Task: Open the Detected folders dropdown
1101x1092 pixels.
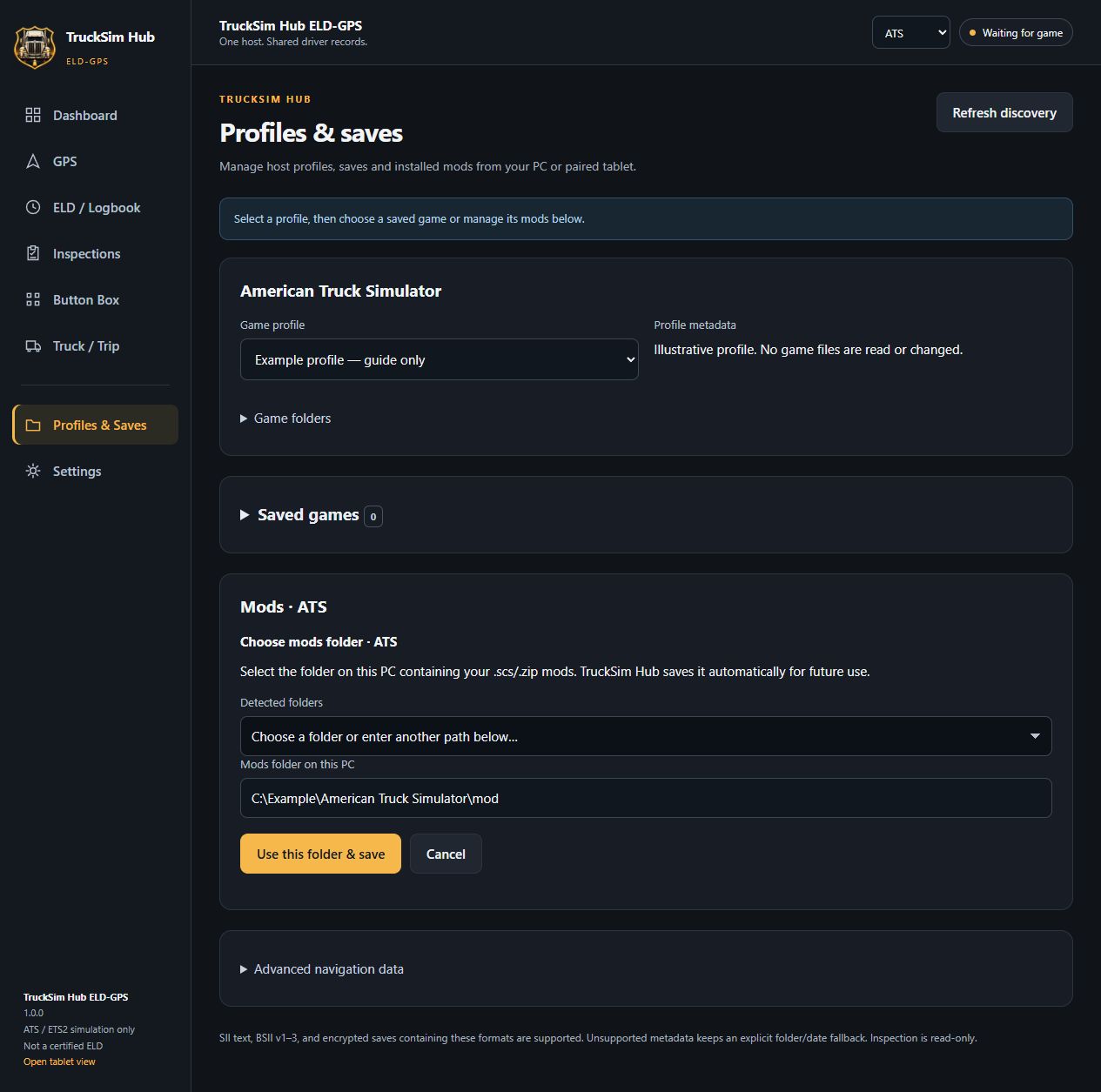Action: pos(646,736)
